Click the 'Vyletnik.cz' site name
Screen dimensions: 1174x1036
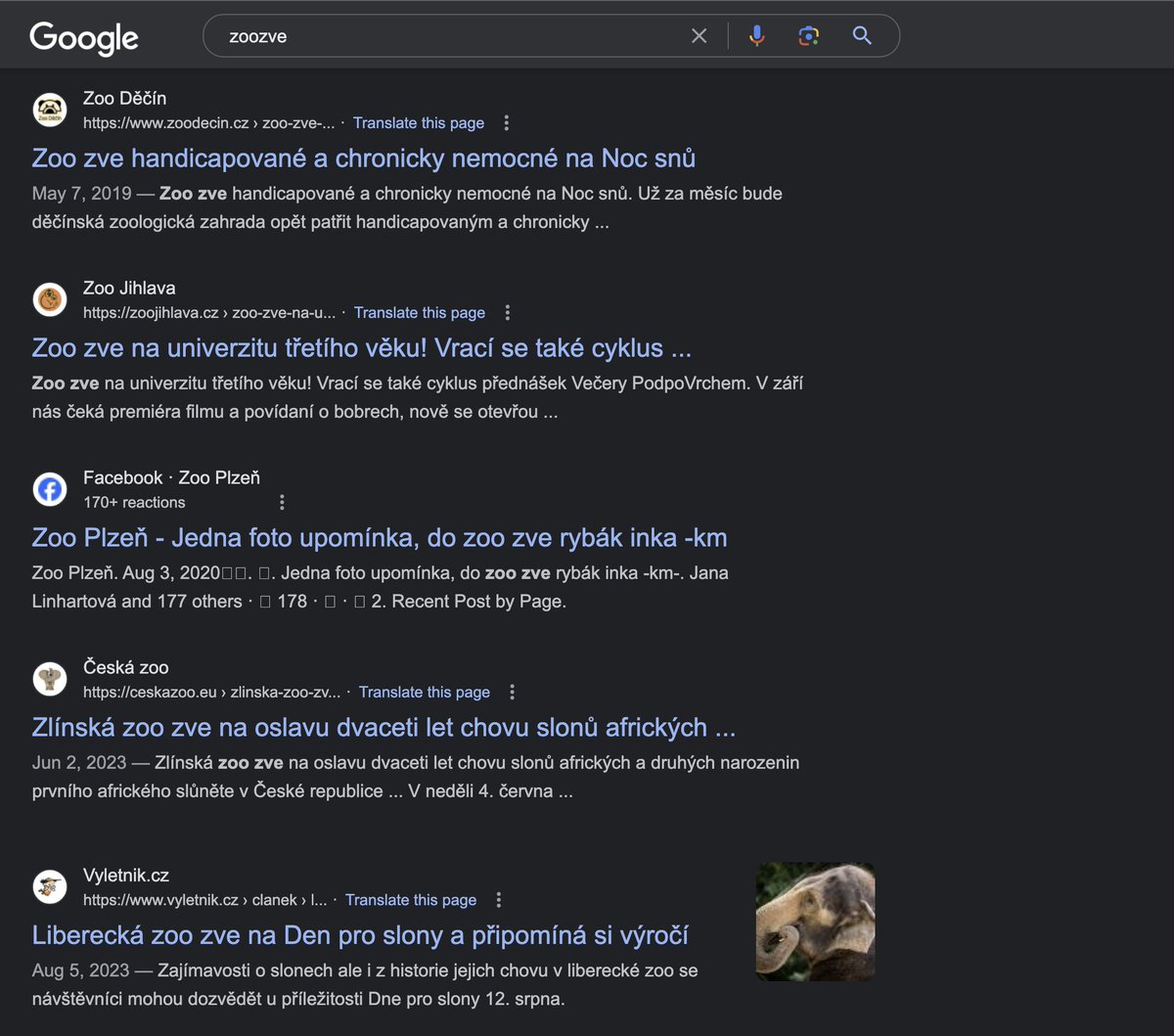126,876
